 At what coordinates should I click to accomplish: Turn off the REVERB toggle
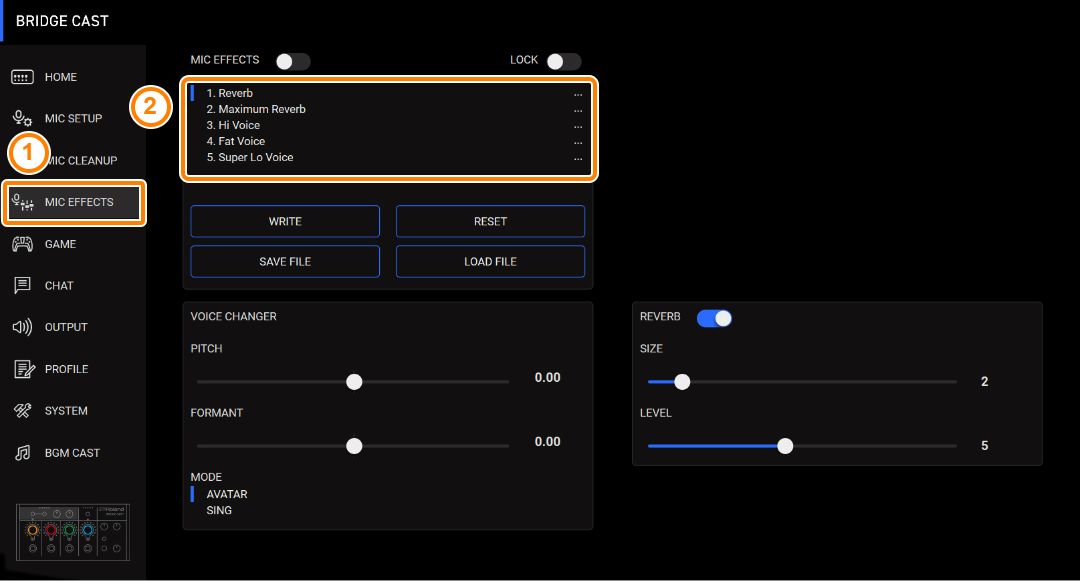pos(714,318)
